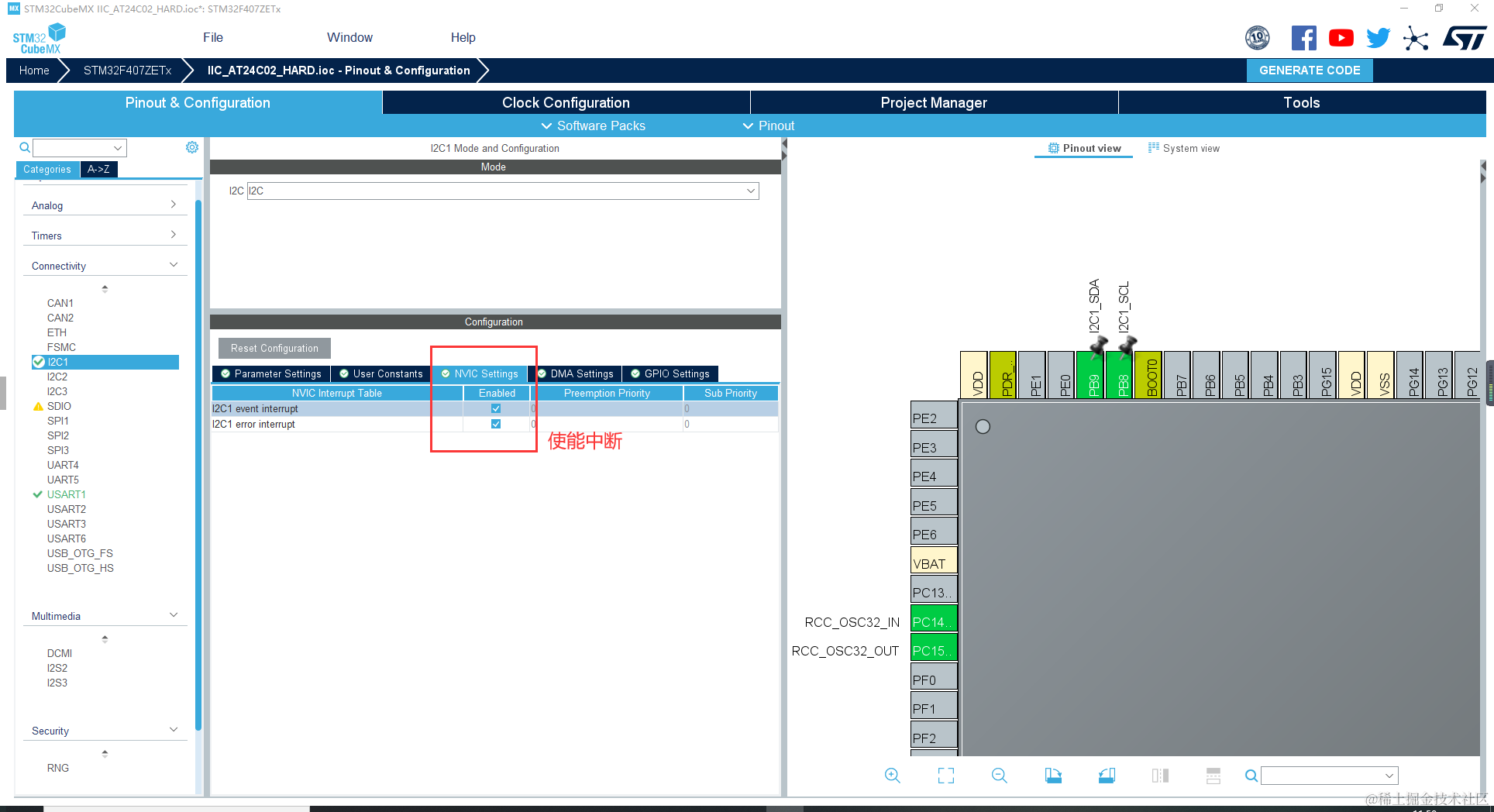1494x812 pixels.
Task: Toggle the horizontal split view icon
Action: coord(1213,776)
